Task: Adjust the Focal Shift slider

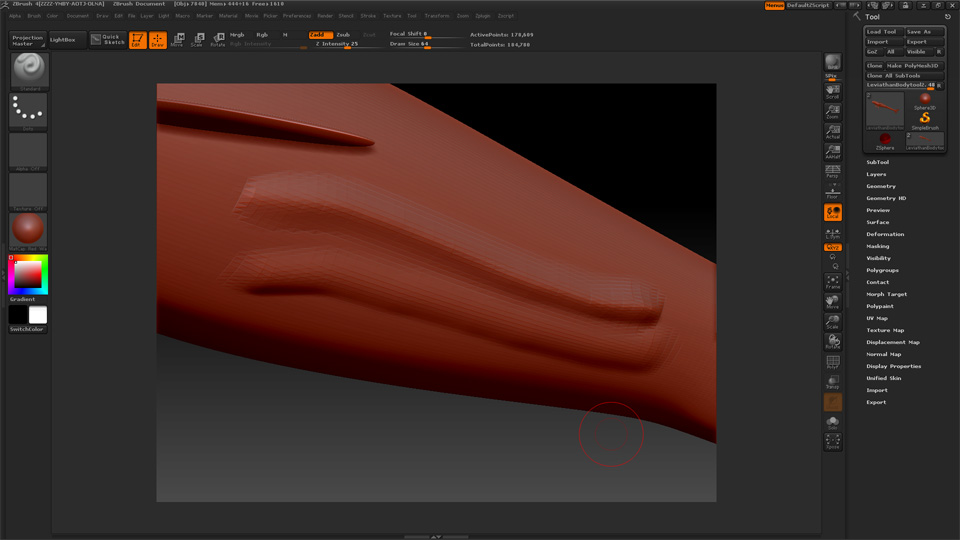Action: [426, 34]
